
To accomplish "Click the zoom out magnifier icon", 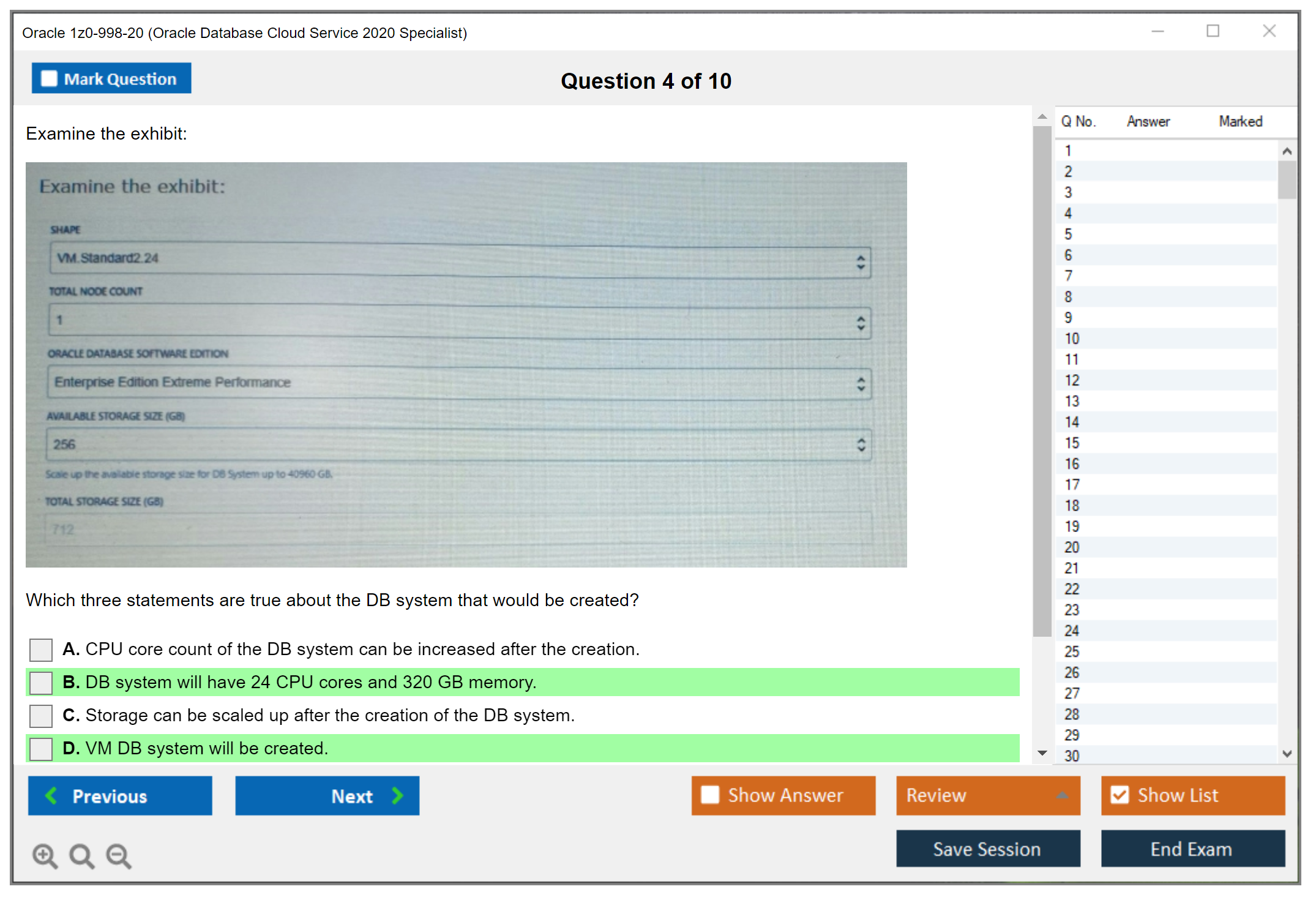I will (119, 855).
